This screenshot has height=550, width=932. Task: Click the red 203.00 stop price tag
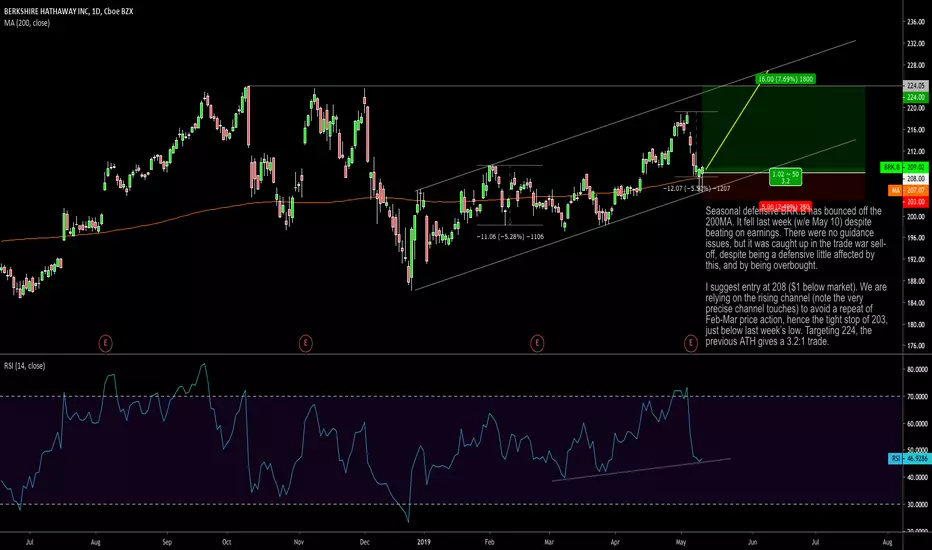(915, 202)
